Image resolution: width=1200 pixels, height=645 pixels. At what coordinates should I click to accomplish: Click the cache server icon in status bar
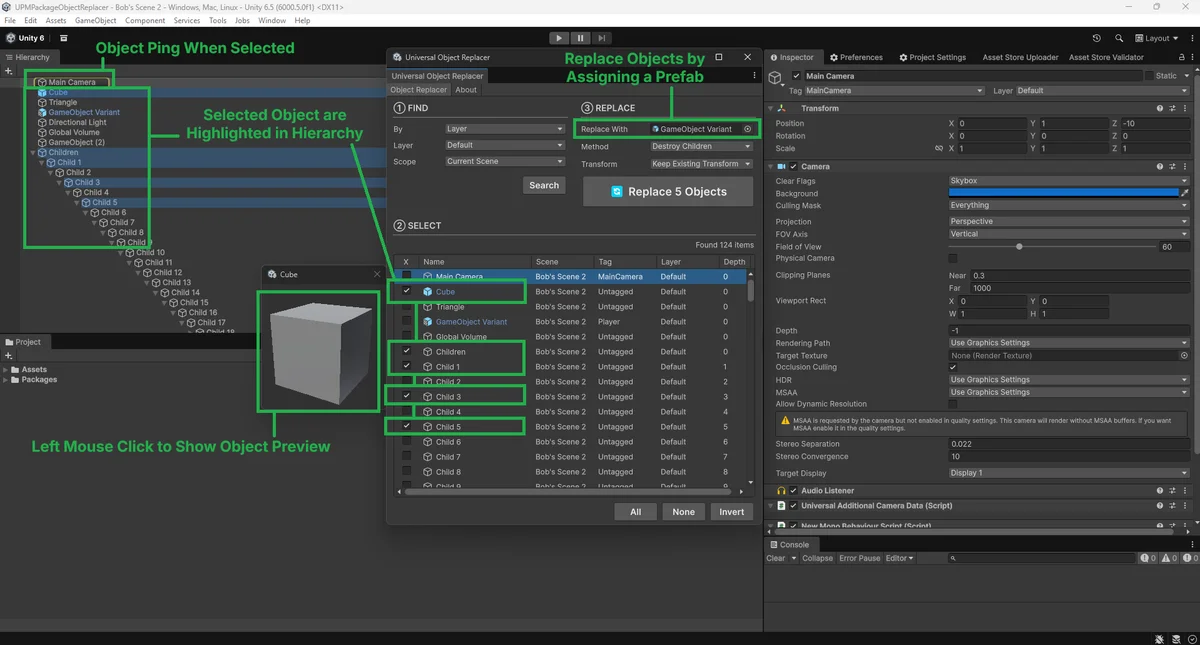pos(1174,638)
